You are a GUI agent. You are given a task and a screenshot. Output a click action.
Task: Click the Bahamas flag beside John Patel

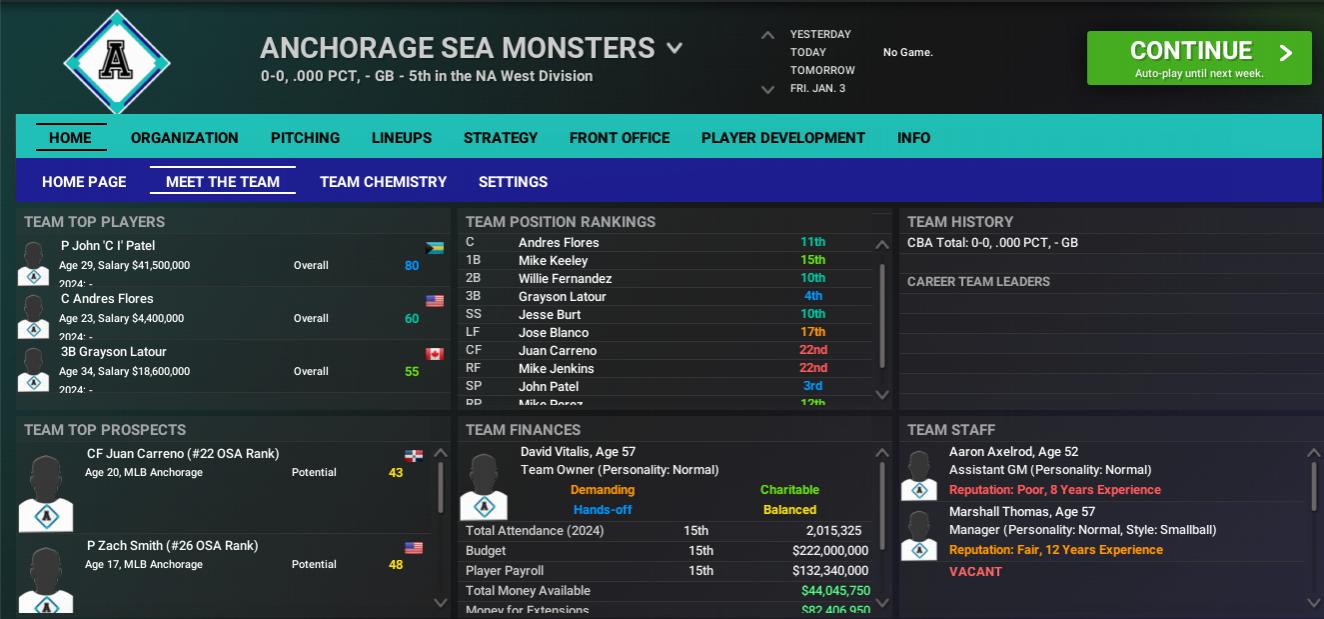click(x=435, y=248)
